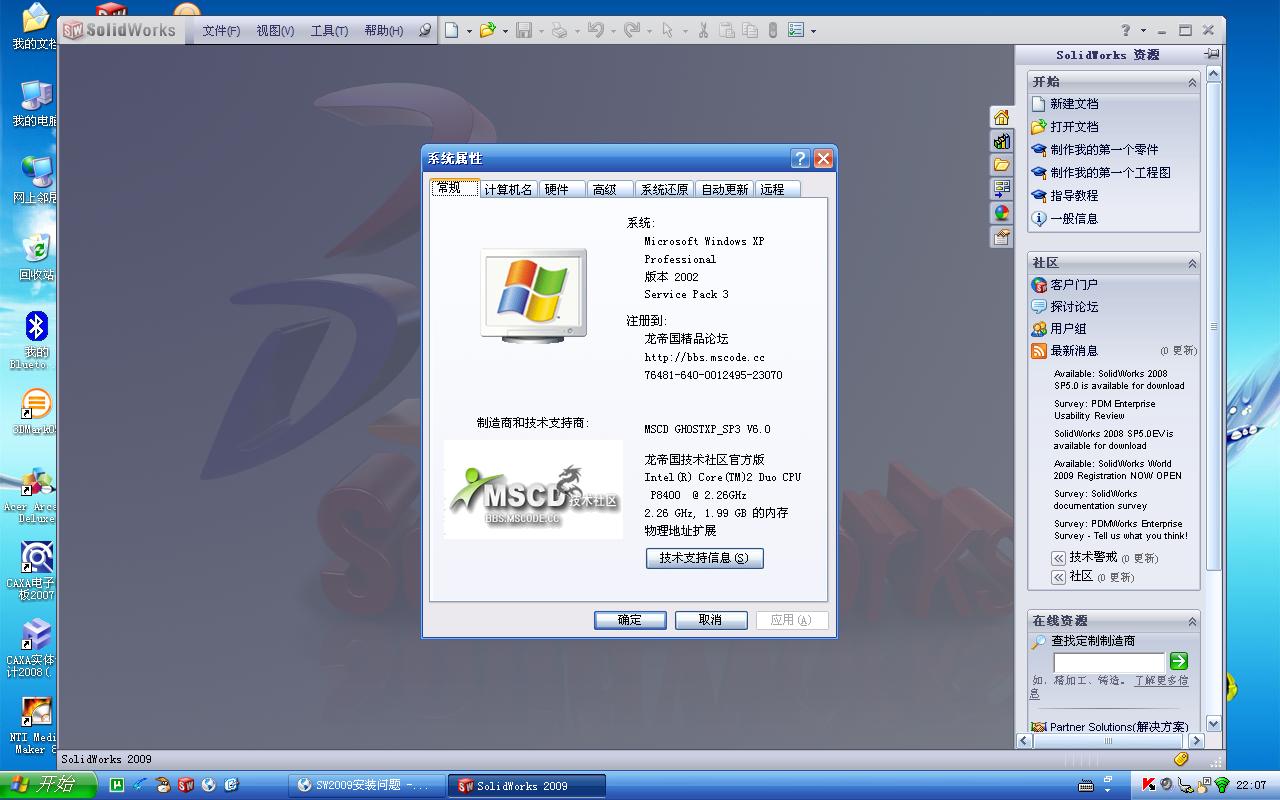The width and height of the screenshot is (1280, 800).
Task: Switch to SW2009安装问题 taskbar window
Action: click(x=366, y=786)
